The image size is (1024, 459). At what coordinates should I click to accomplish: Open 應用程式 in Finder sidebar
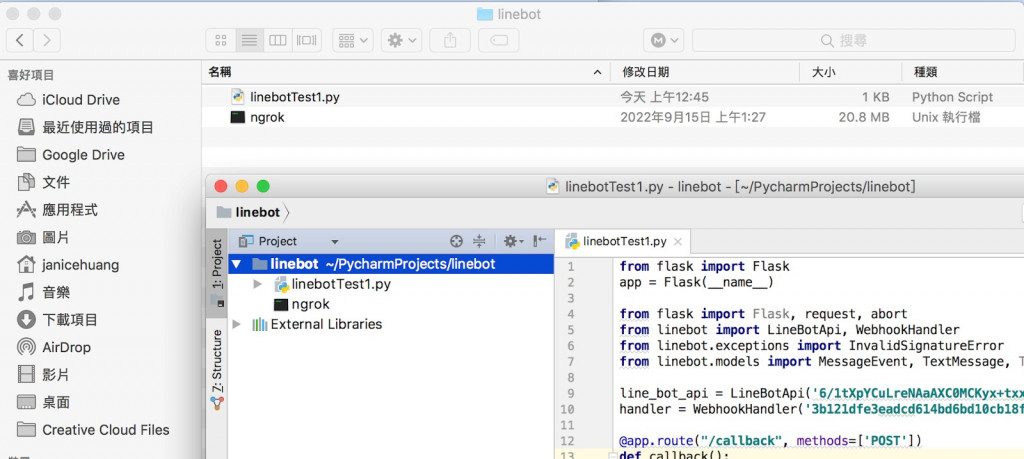[57, 210]
